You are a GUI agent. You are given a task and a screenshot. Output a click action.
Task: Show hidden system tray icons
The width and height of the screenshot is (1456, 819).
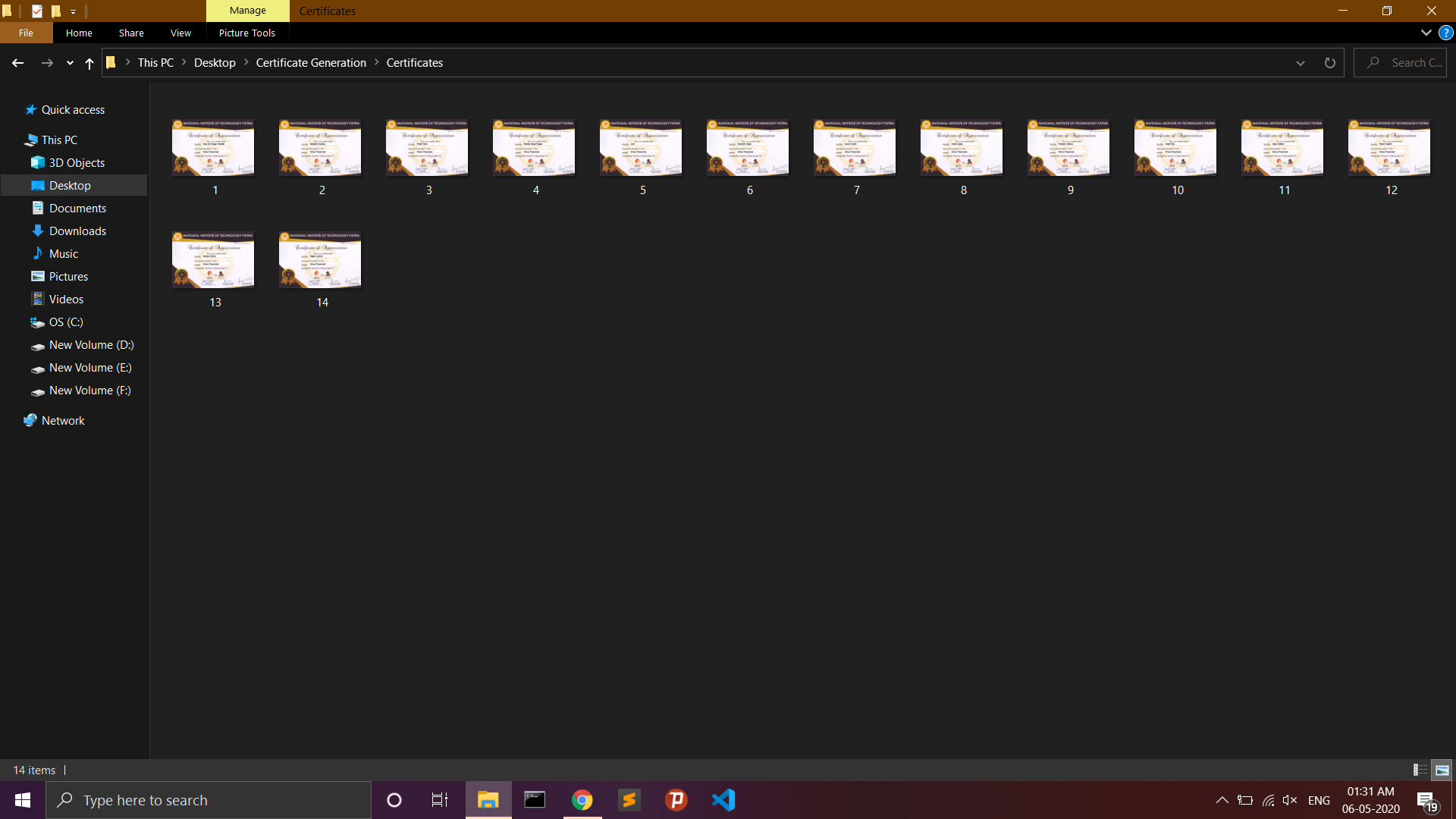click(x=1222, y=800)
